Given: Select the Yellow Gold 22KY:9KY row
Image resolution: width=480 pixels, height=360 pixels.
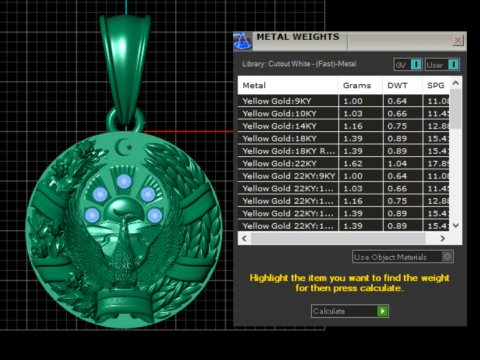Looking at the screenshot, I should [343, 176].
